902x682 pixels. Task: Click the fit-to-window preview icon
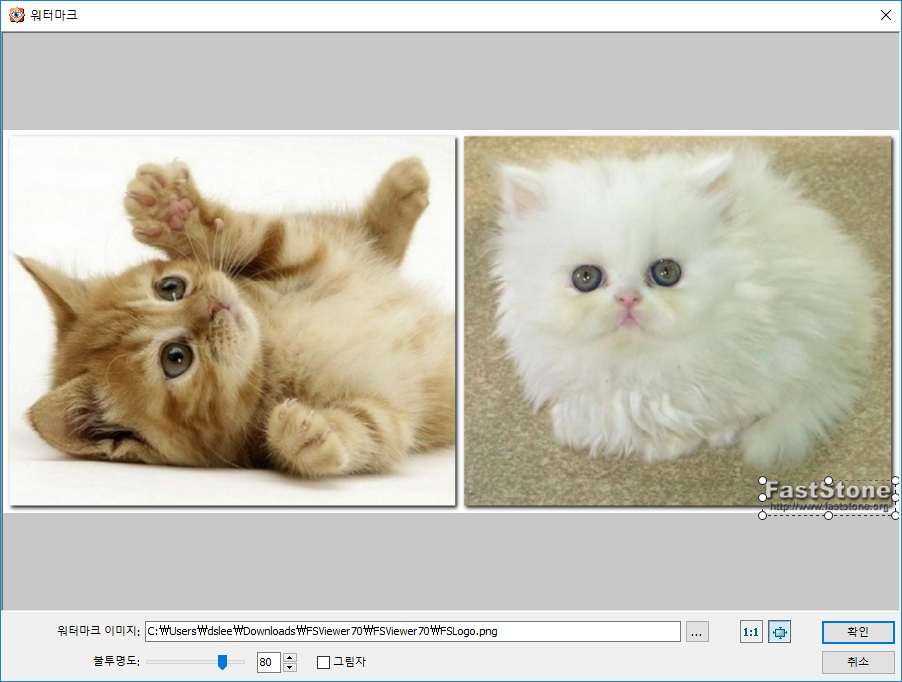coord(779,632)
